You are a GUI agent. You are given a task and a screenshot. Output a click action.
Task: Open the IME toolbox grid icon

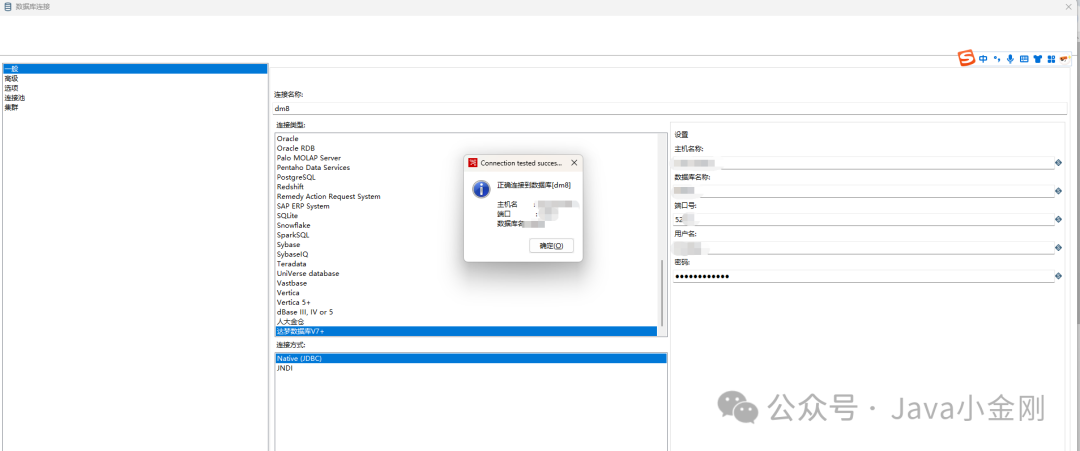[1051, 59]
